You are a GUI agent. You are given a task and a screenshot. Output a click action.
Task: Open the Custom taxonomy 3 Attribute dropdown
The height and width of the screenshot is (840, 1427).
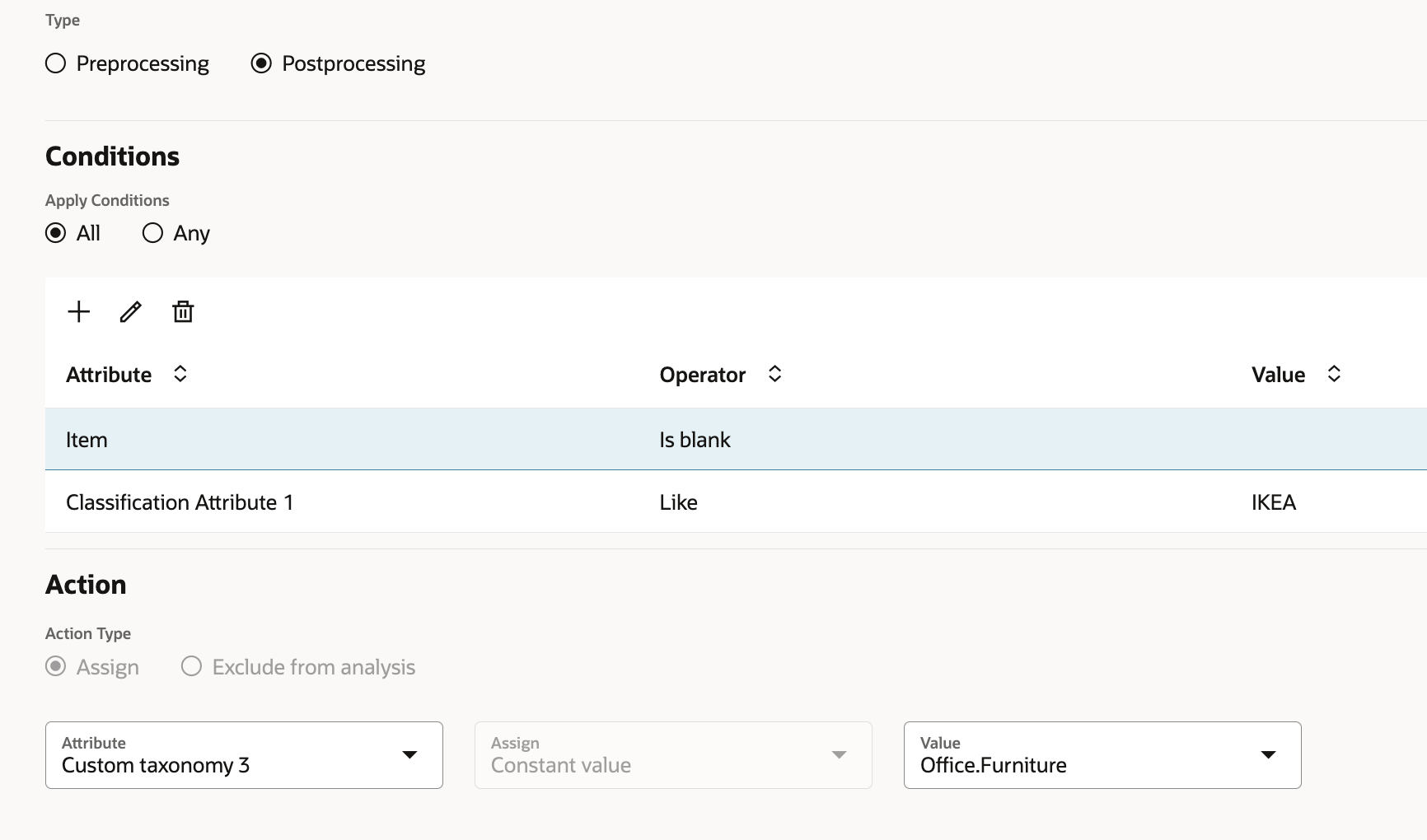tap(244, 755)
